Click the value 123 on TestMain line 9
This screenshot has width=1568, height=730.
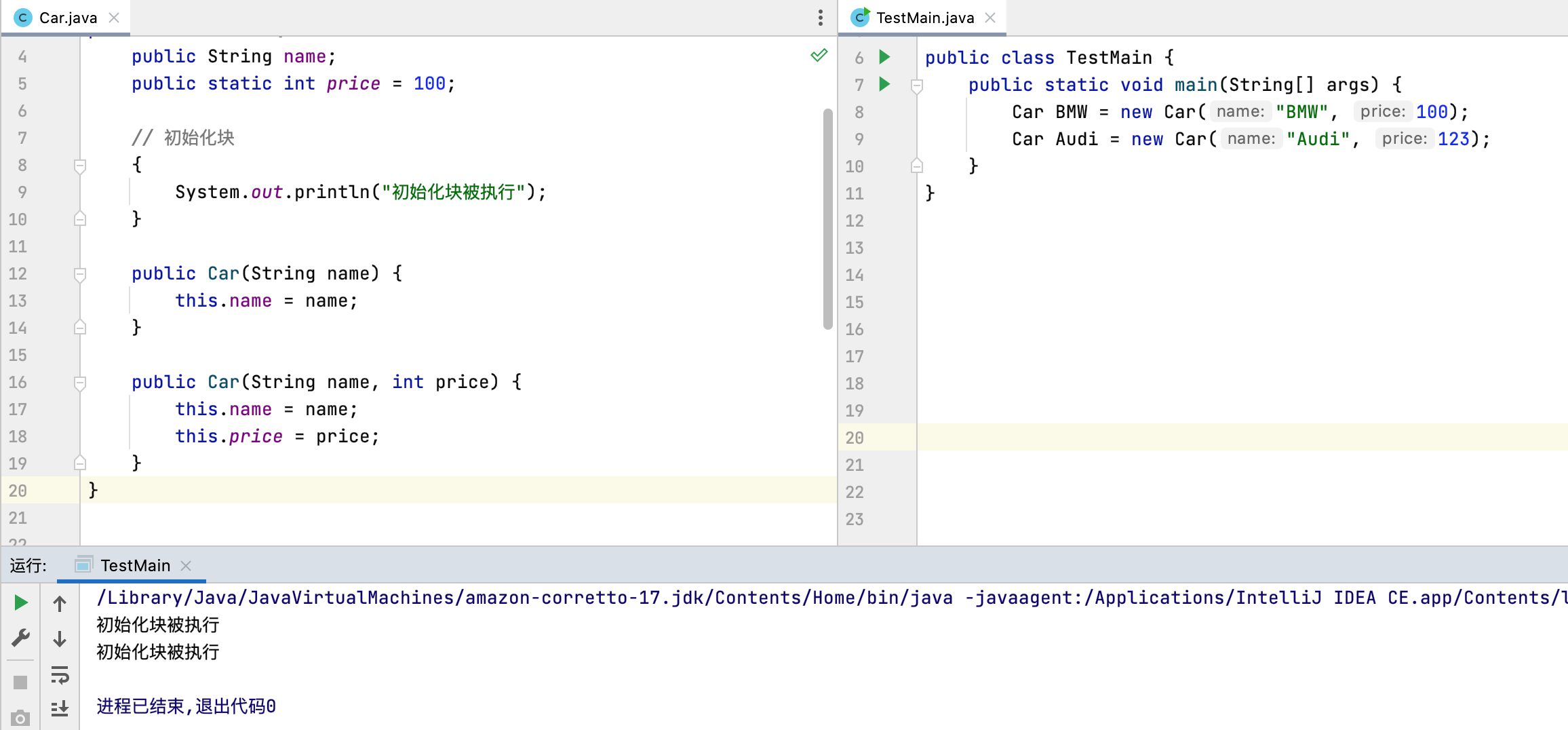1453,139
